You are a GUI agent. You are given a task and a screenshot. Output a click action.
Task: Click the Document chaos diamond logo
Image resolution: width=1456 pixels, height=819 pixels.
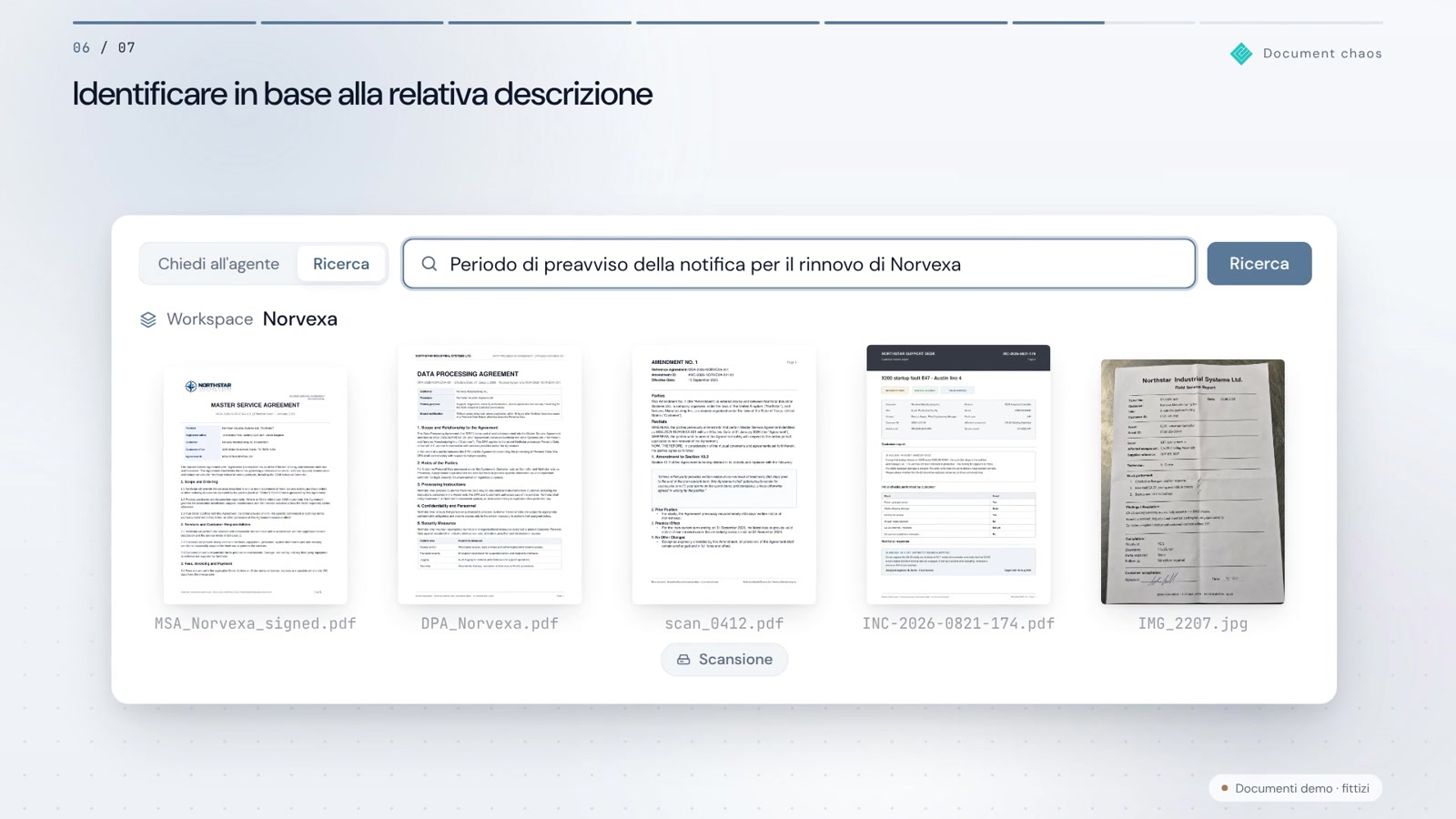[x=1241, y=54]
